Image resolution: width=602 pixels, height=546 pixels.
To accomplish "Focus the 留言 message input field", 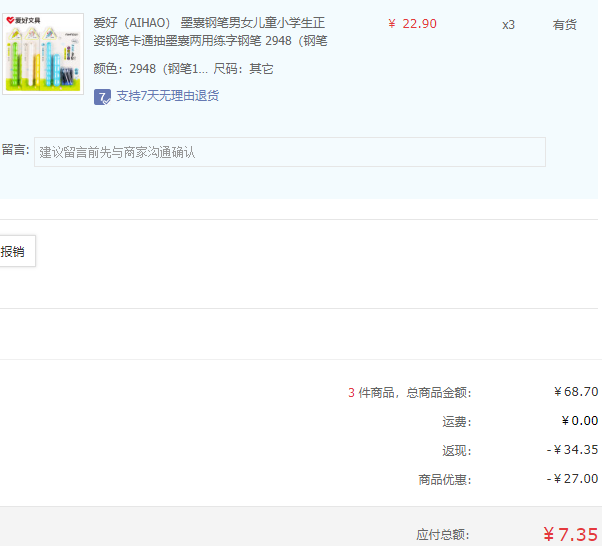I will click(x=290, y=152).
